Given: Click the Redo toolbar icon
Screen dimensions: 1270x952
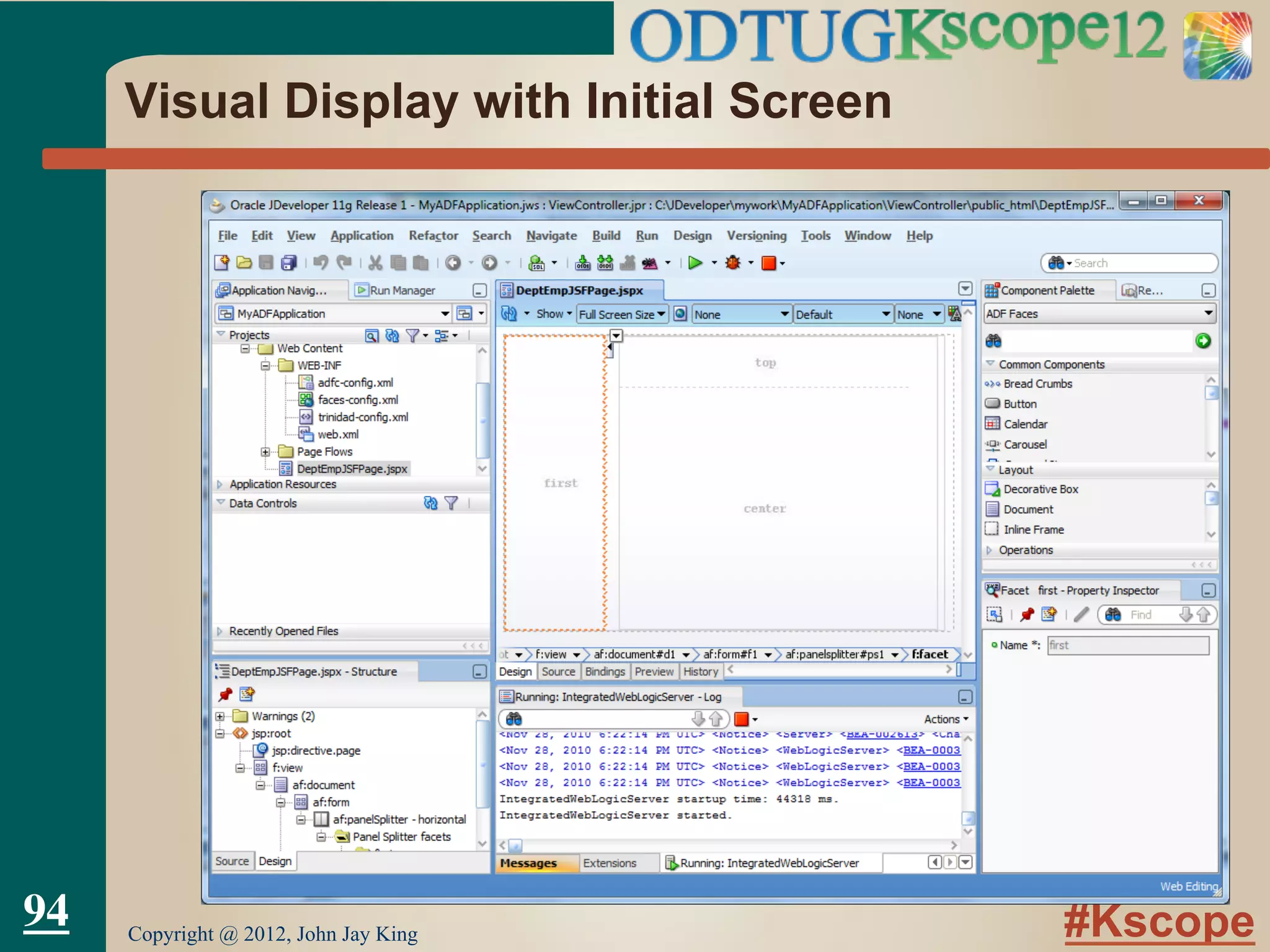Looking at the screenshot, I should 344,263.
